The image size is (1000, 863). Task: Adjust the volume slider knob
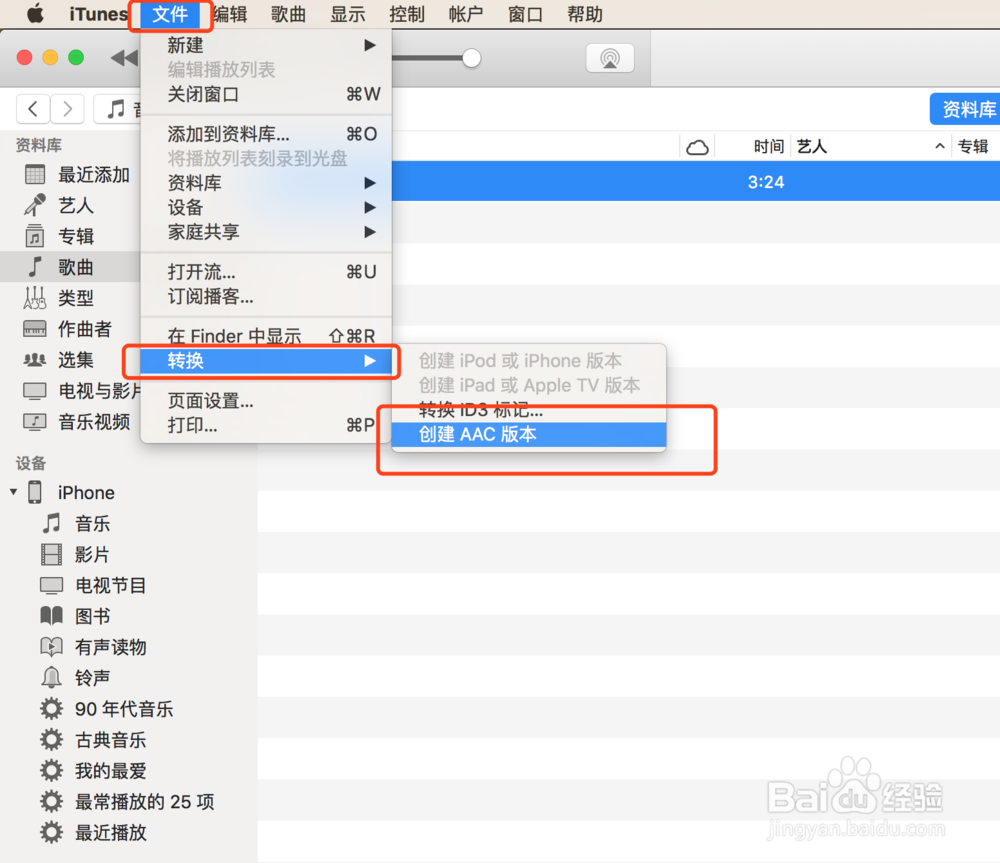click(x=471, y=58)
